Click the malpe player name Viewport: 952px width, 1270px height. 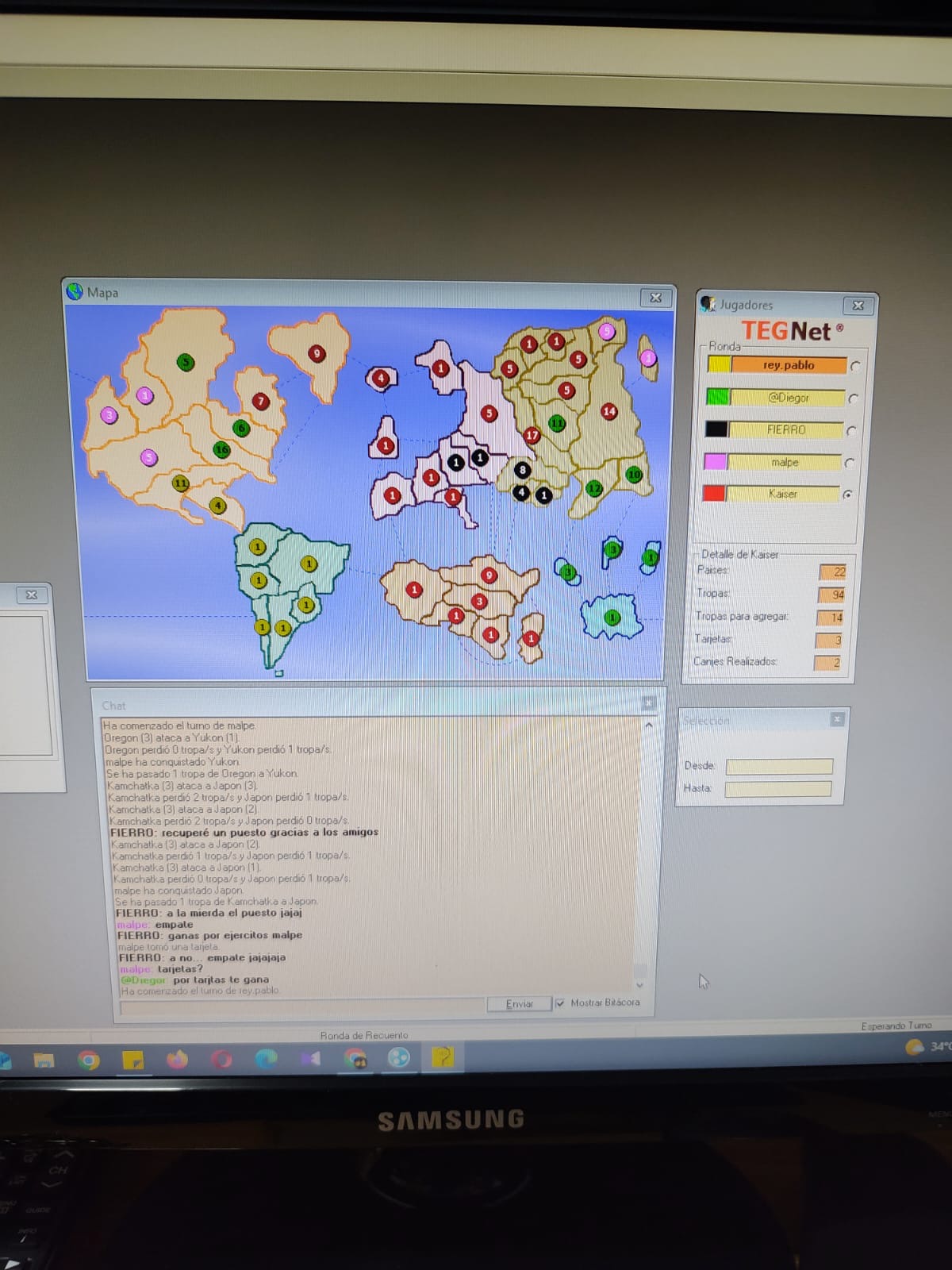(x=784, y=462)
